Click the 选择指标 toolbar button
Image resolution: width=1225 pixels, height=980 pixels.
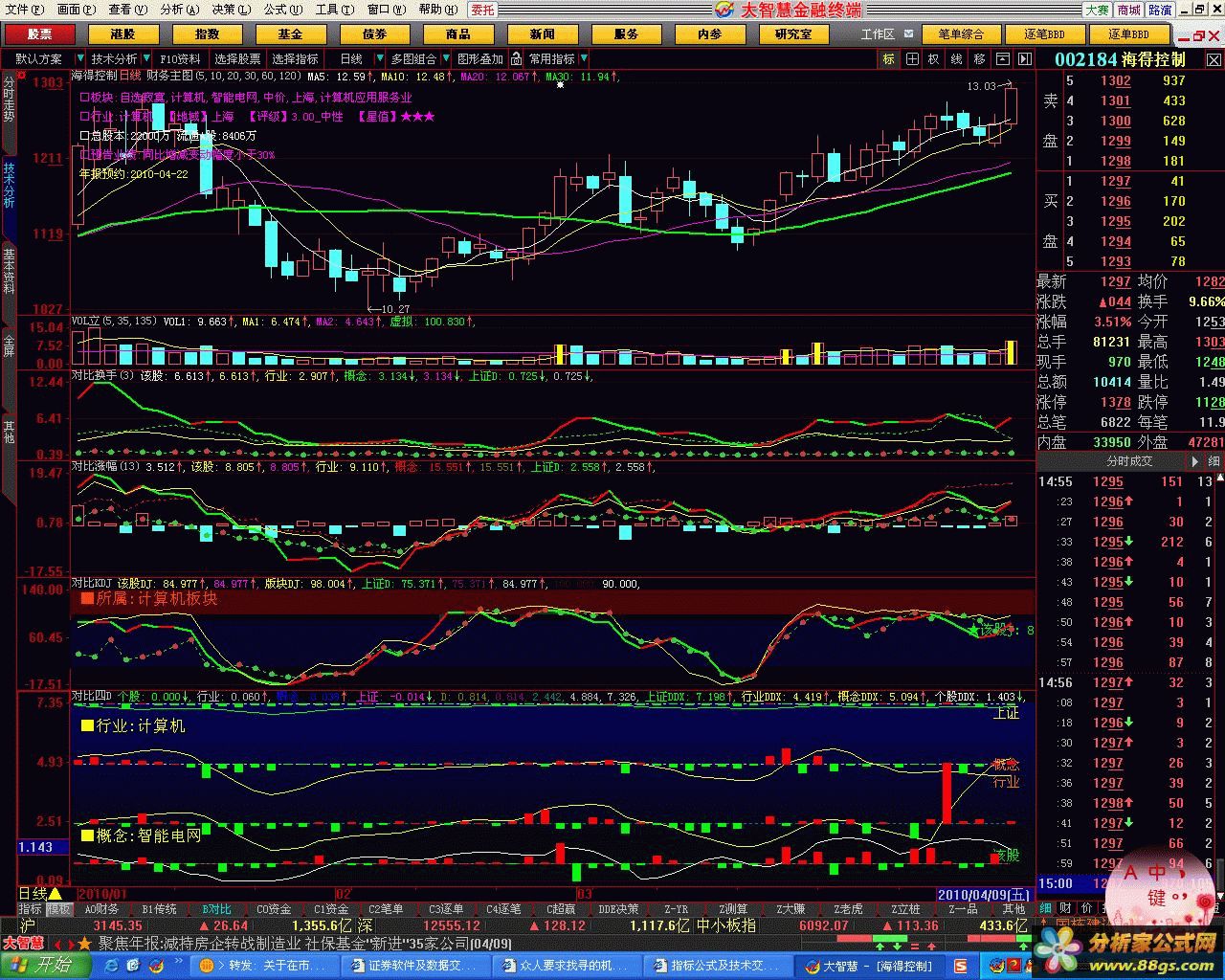tap(295, 59)
